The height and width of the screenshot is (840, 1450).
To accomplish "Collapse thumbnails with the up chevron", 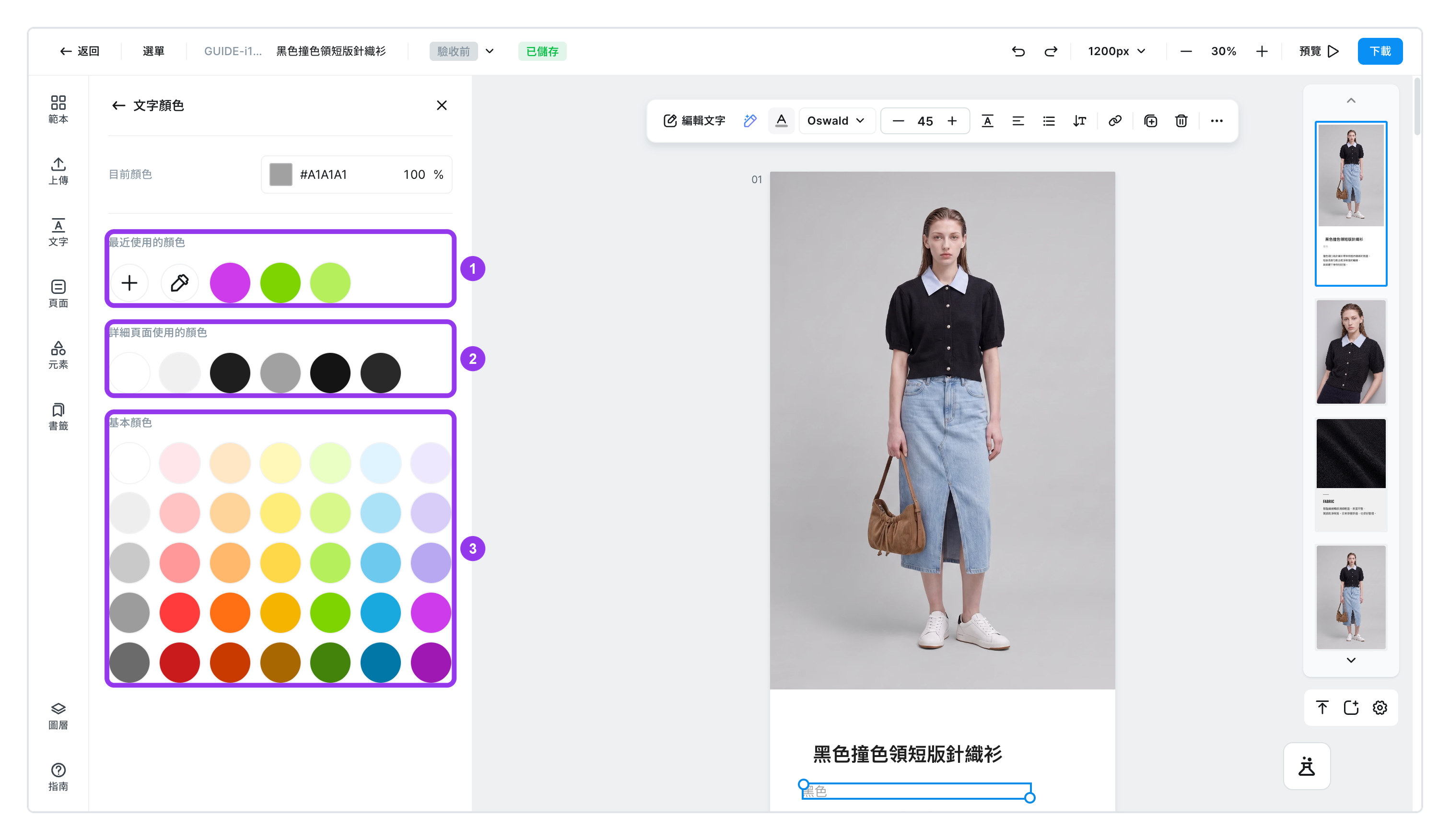I will click(1350, 101).
